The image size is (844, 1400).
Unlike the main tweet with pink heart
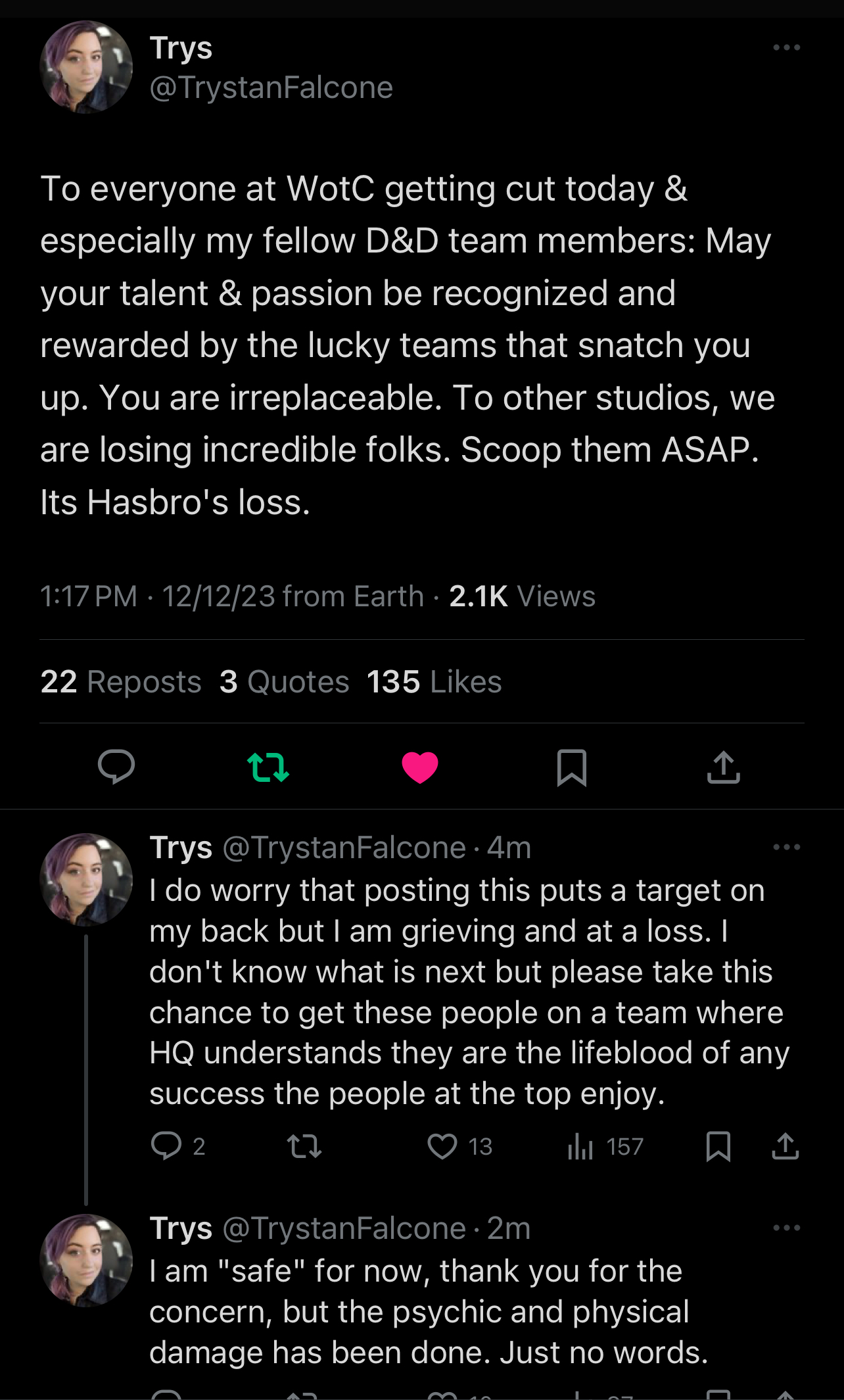pyautogui.click(x=420, y=767)
